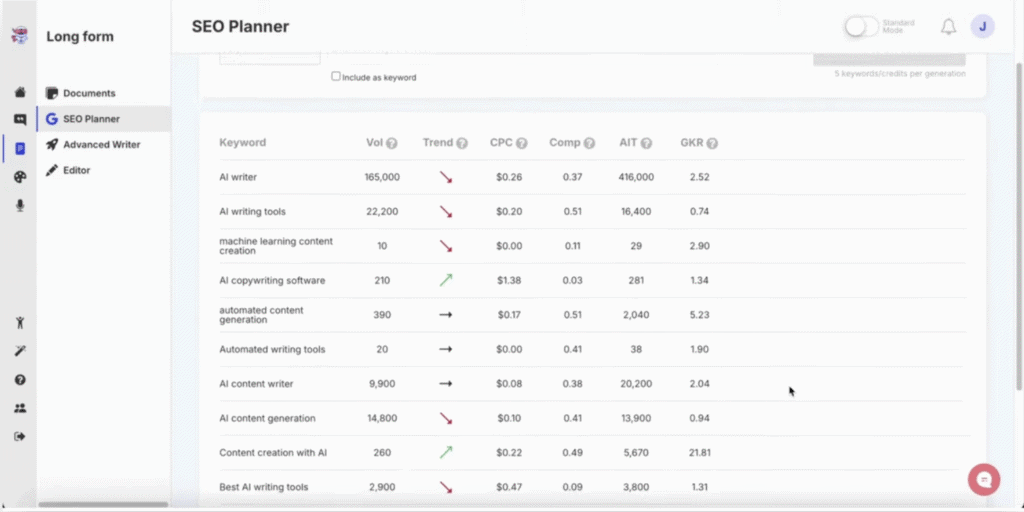
Task: Open Documents in the Long form menu
Action: point(89,93)
